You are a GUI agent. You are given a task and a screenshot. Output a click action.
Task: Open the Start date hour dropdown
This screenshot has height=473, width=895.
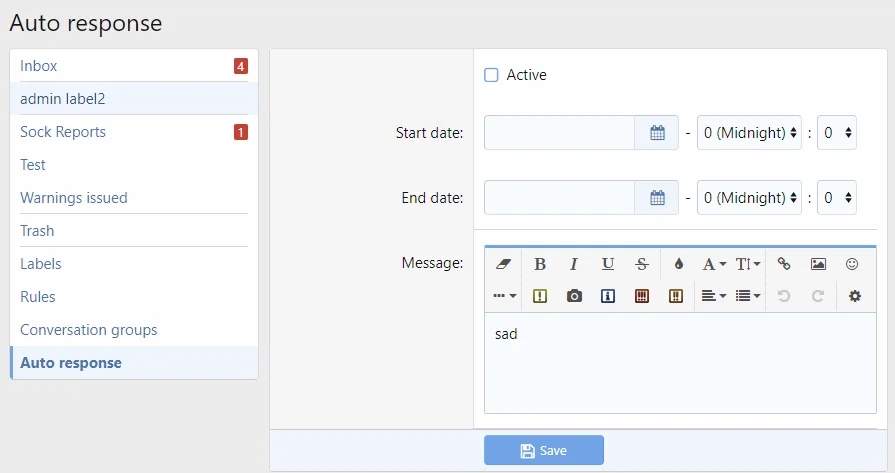coord(749,133)
